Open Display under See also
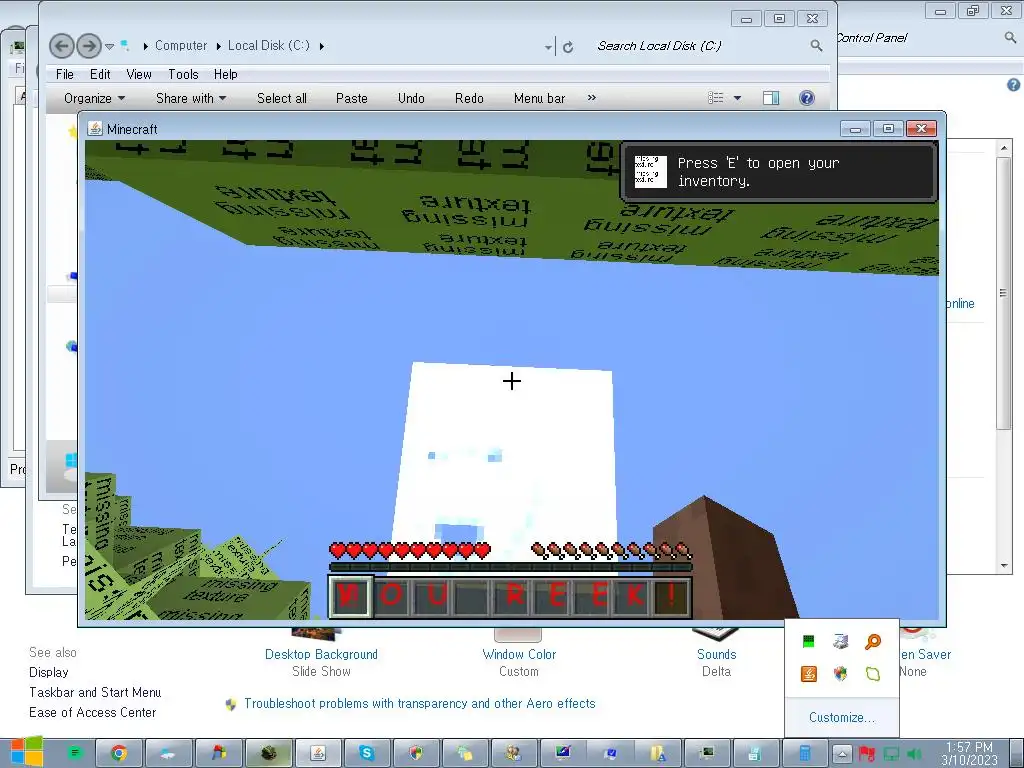 tap(48, 672)
